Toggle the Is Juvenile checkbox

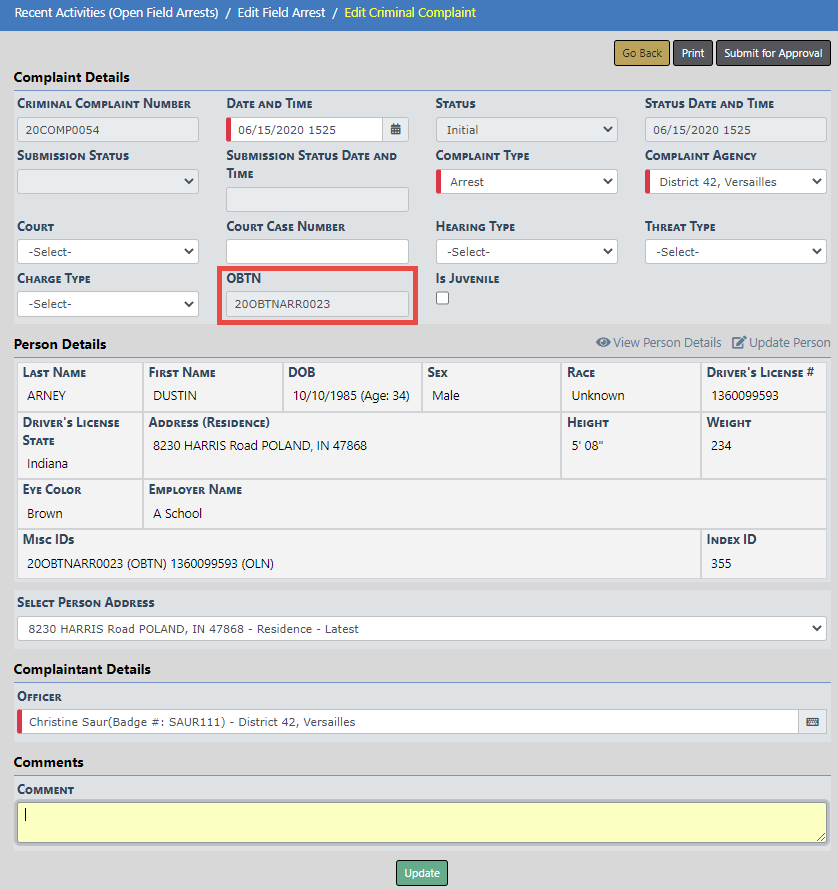443,299
